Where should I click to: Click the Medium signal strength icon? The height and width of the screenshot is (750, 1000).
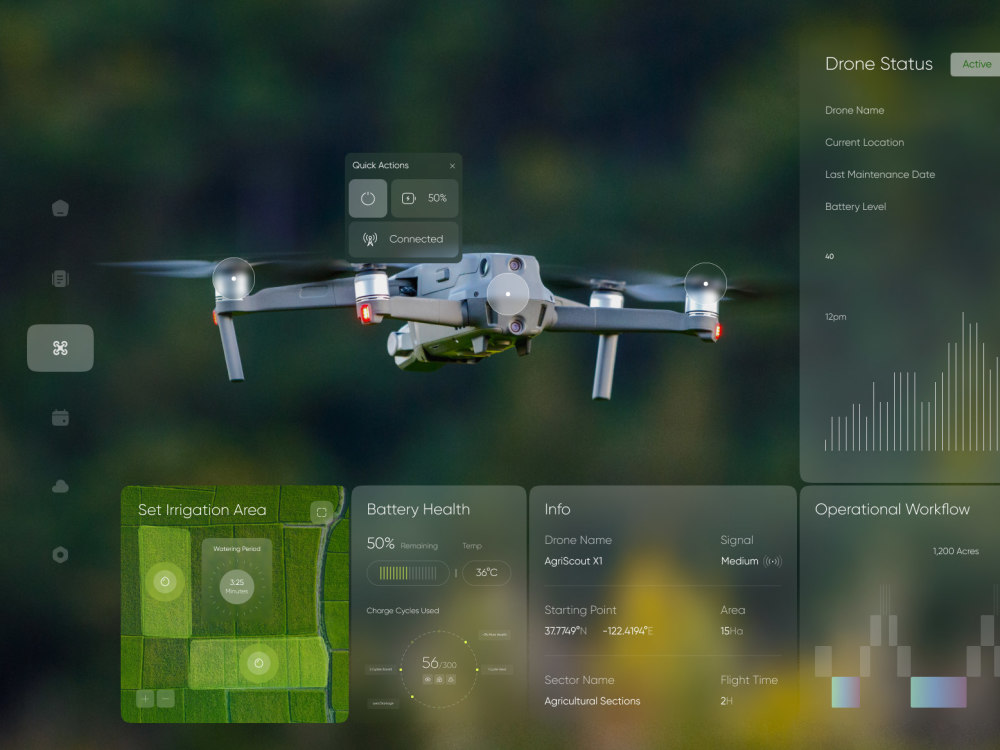(772, 562)
